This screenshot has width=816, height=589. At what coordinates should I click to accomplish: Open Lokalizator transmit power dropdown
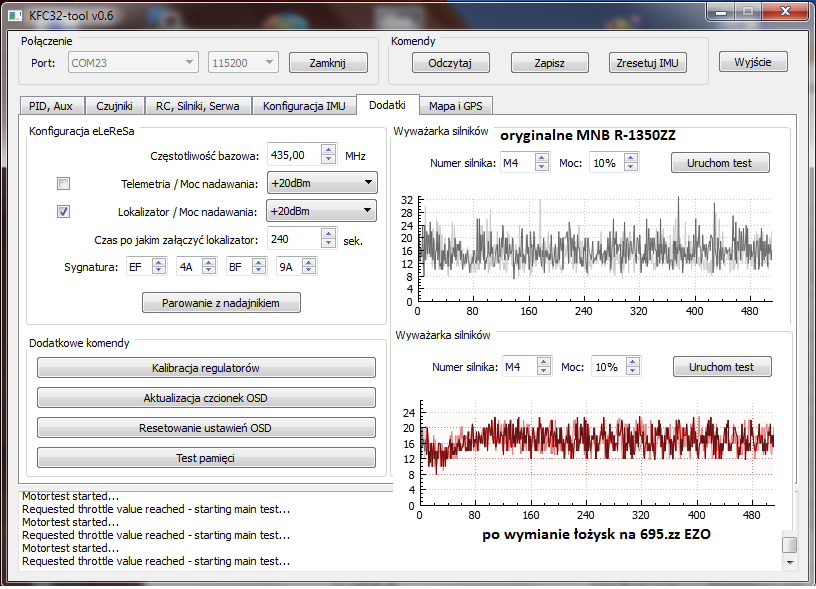(x=321, y=211)
